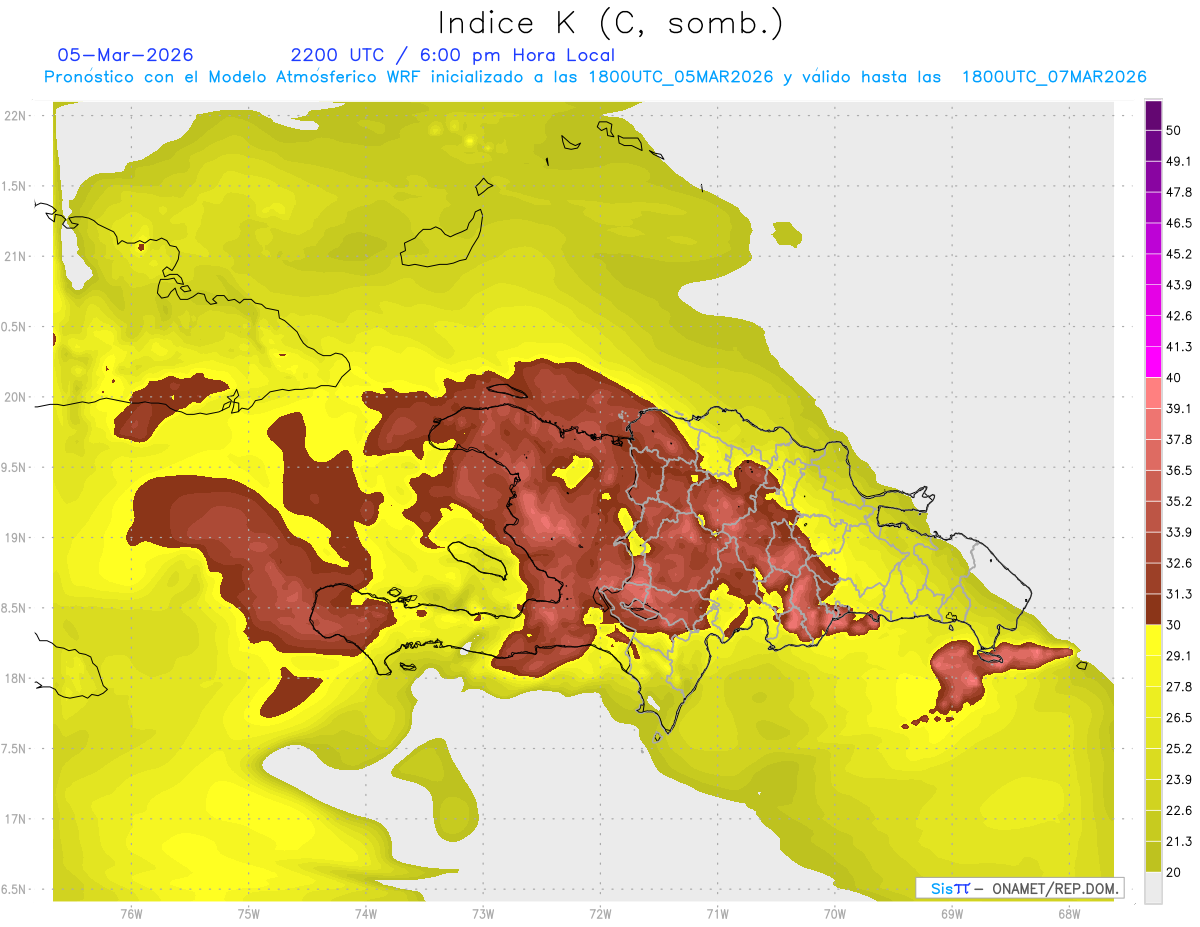Click the dark purple swatch above 50
Viewport: 1200px width, 927px height.
(x=1153, y=116)
